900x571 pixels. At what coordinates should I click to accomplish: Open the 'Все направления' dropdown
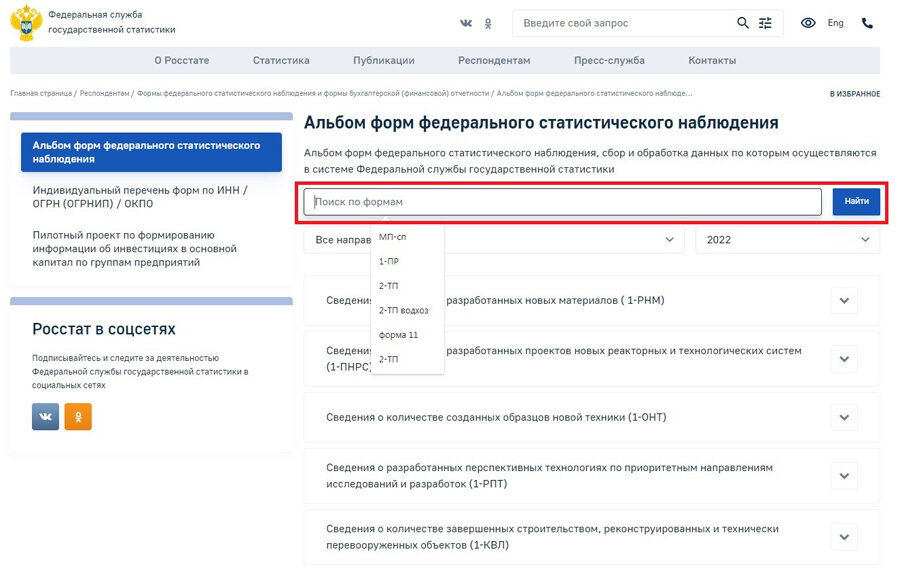tap(494, 240)
